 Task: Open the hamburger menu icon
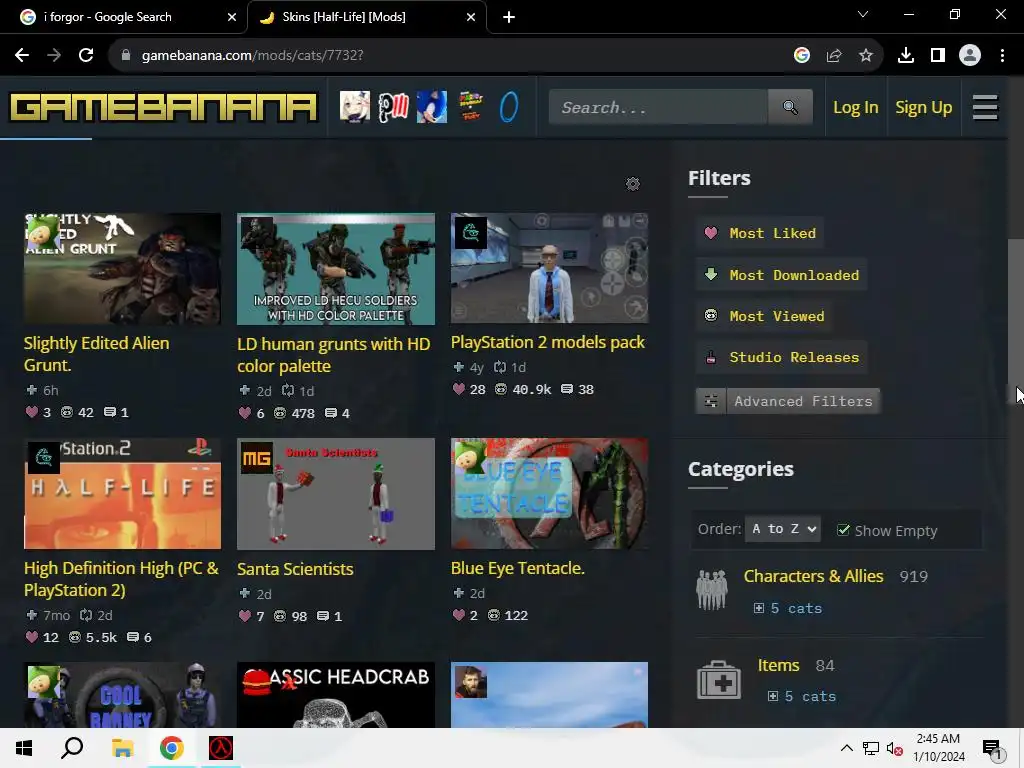coord(985,107)
